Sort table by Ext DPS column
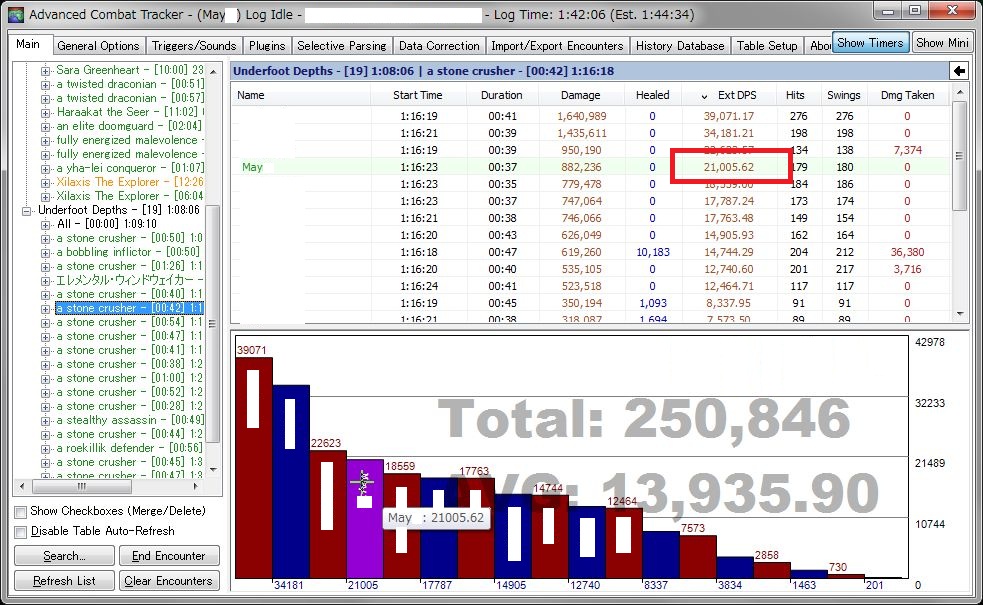983x605 pixels. (730, 95)
